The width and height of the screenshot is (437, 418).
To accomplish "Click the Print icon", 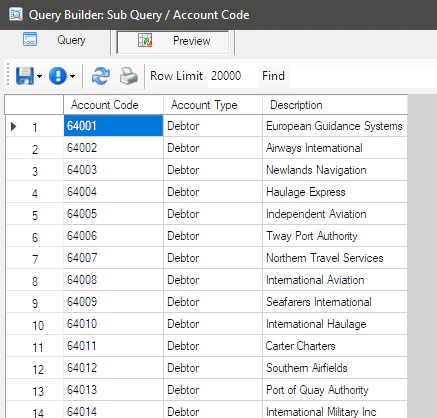I will (129, 76).
